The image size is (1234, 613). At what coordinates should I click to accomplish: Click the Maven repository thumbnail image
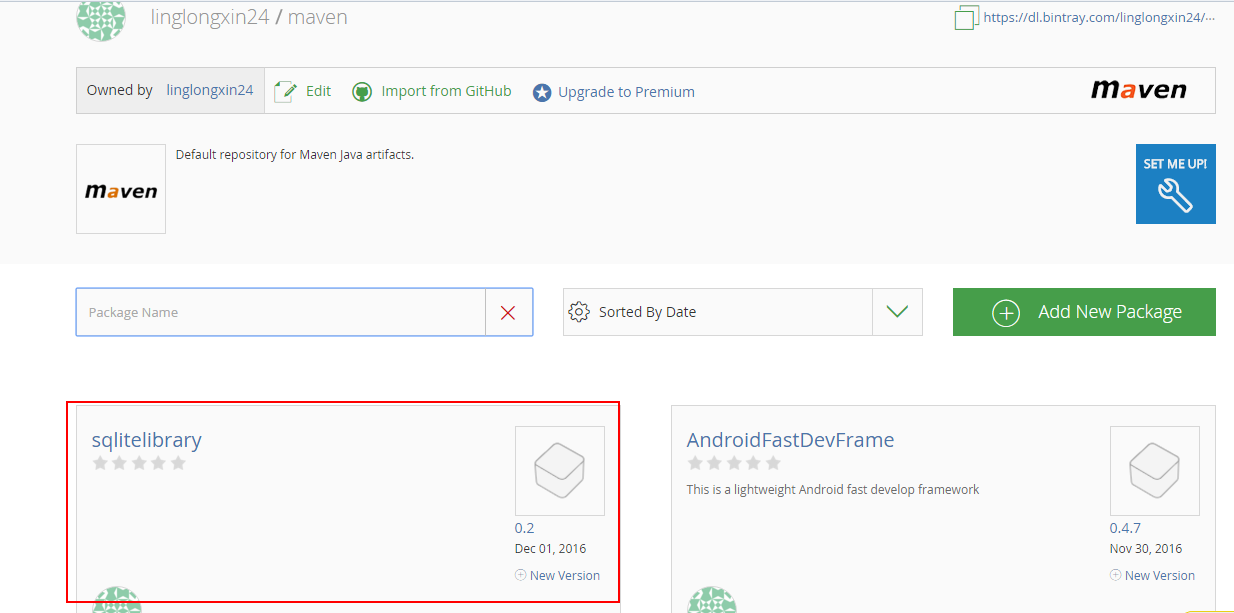coord(121,189)
